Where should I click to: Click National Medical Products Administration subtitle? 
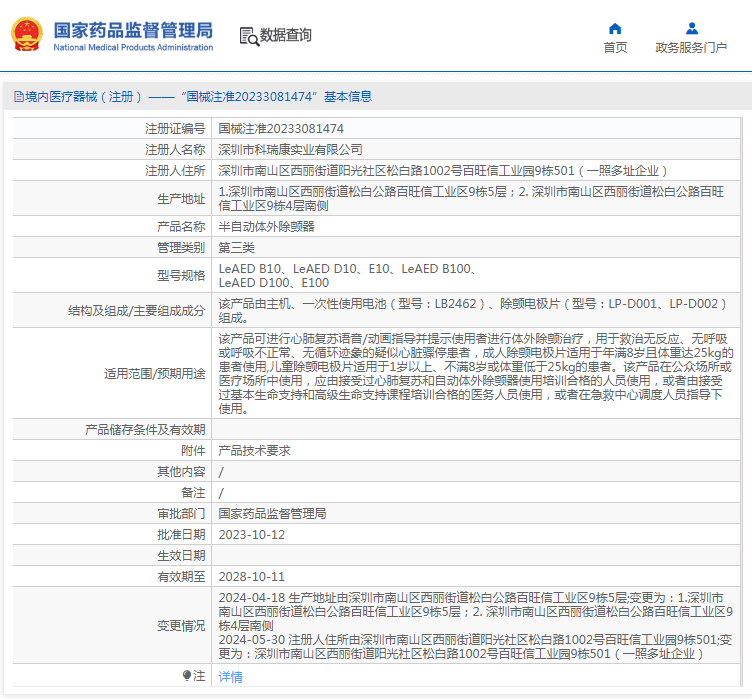133,47
